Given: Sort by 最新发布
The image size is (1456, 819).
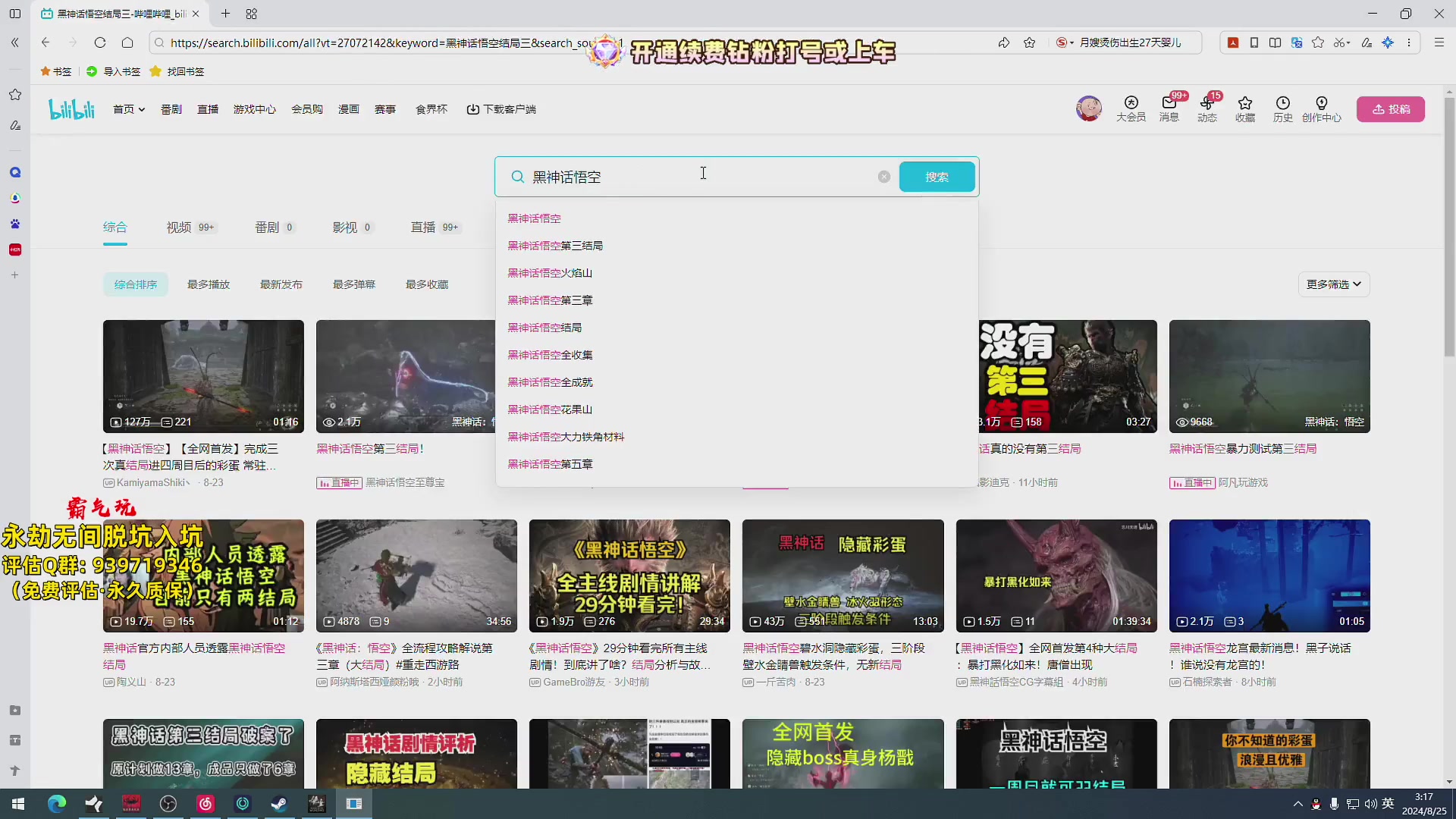Looking at the screenshot, I should (281, 284).
